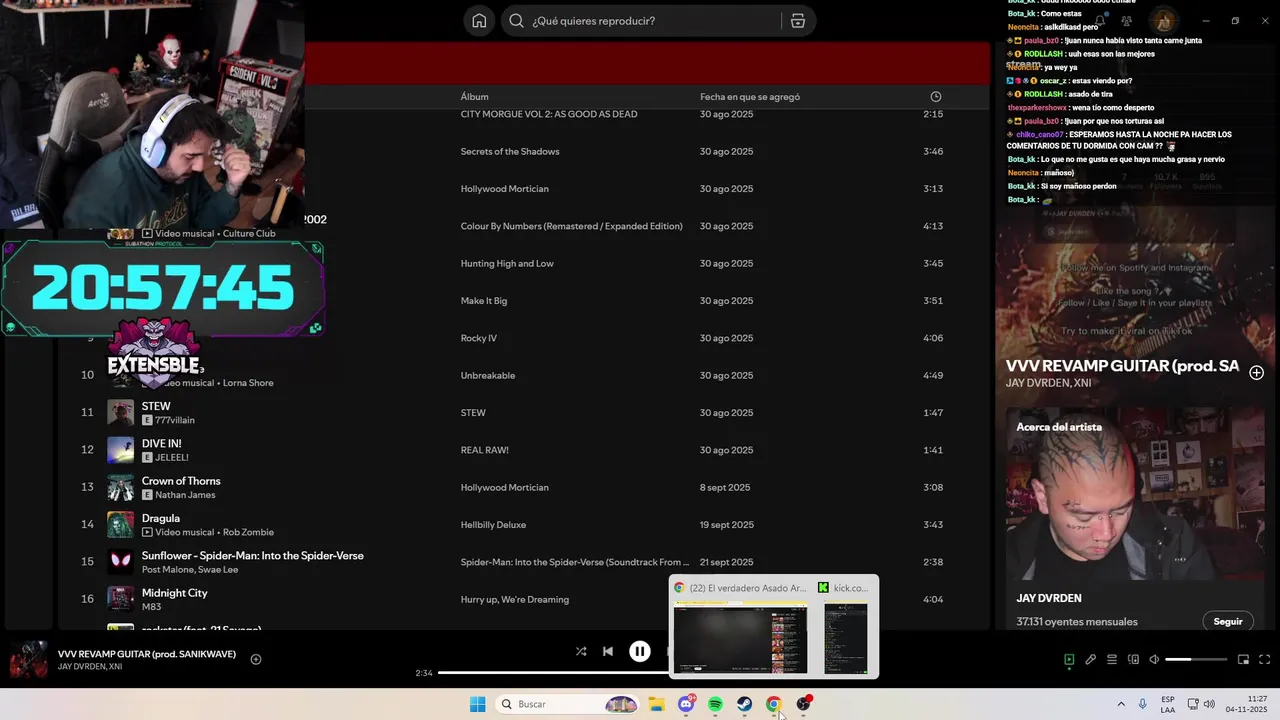Viewport: 1280px width, 720px height.
Task: Open artists 'JAY DVRDEN, XNI' under panel title
Action: [1048, 383]
